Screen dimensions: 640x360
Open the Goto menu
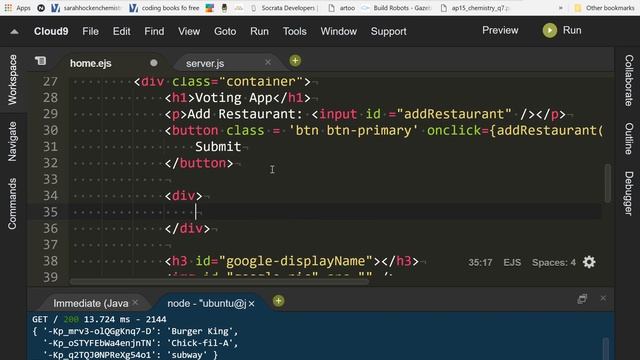[225, 31]
